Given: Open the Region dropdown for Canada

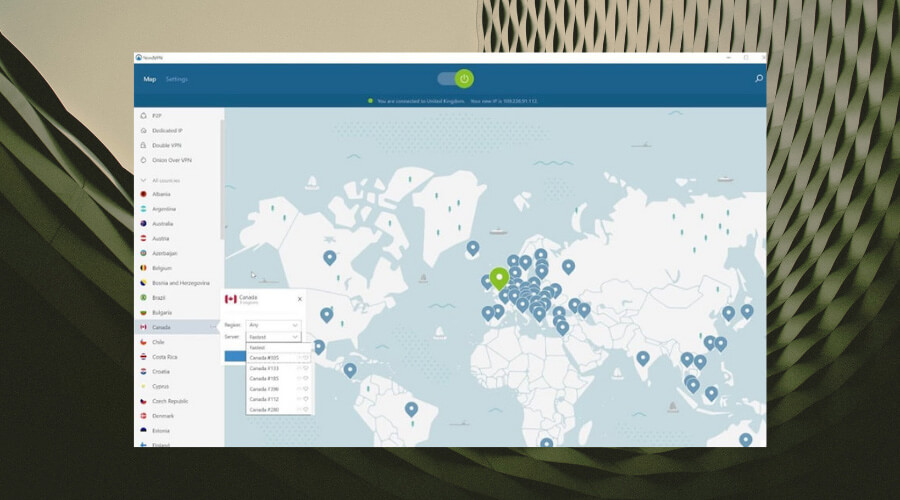Looking at the screenshot, I should (x=274, y=325).
